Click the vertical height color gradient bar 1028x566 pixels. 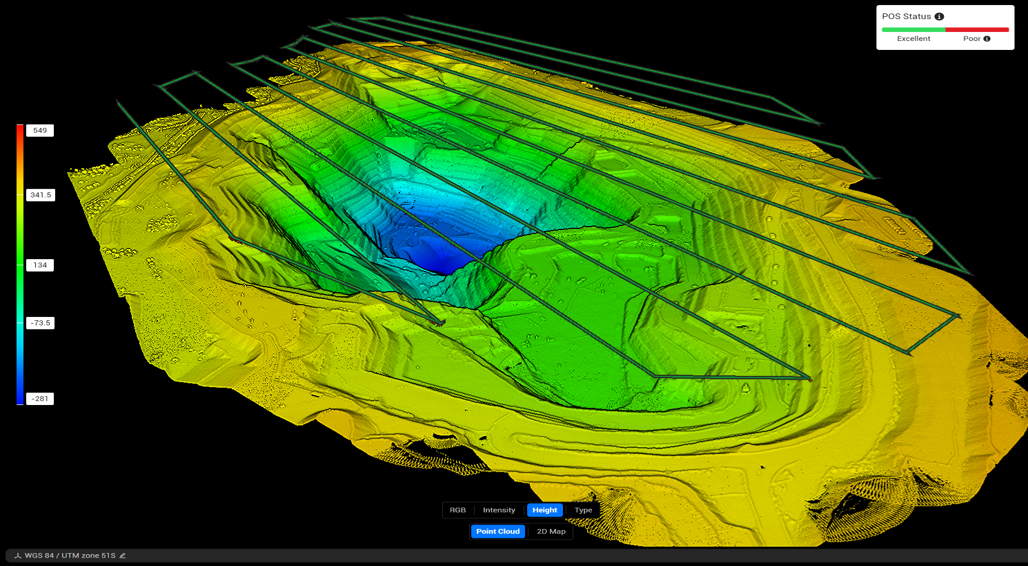[x=20, y=265]
